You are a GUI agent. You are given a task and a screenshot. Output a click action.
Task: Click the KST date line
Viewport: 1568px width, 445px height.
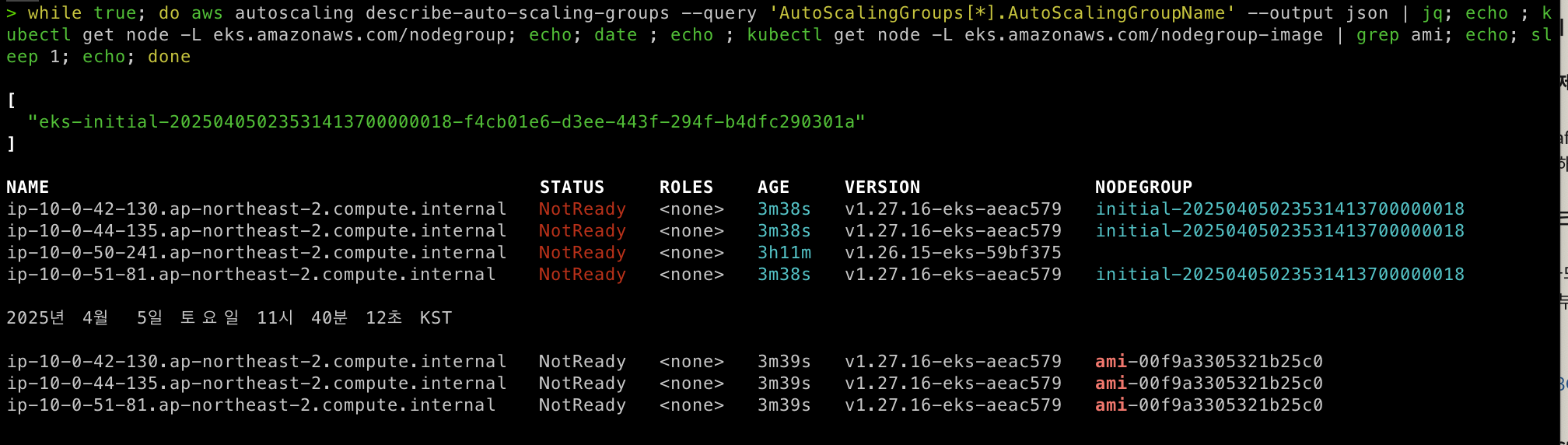pyautogui.click(x=229, y=318)
